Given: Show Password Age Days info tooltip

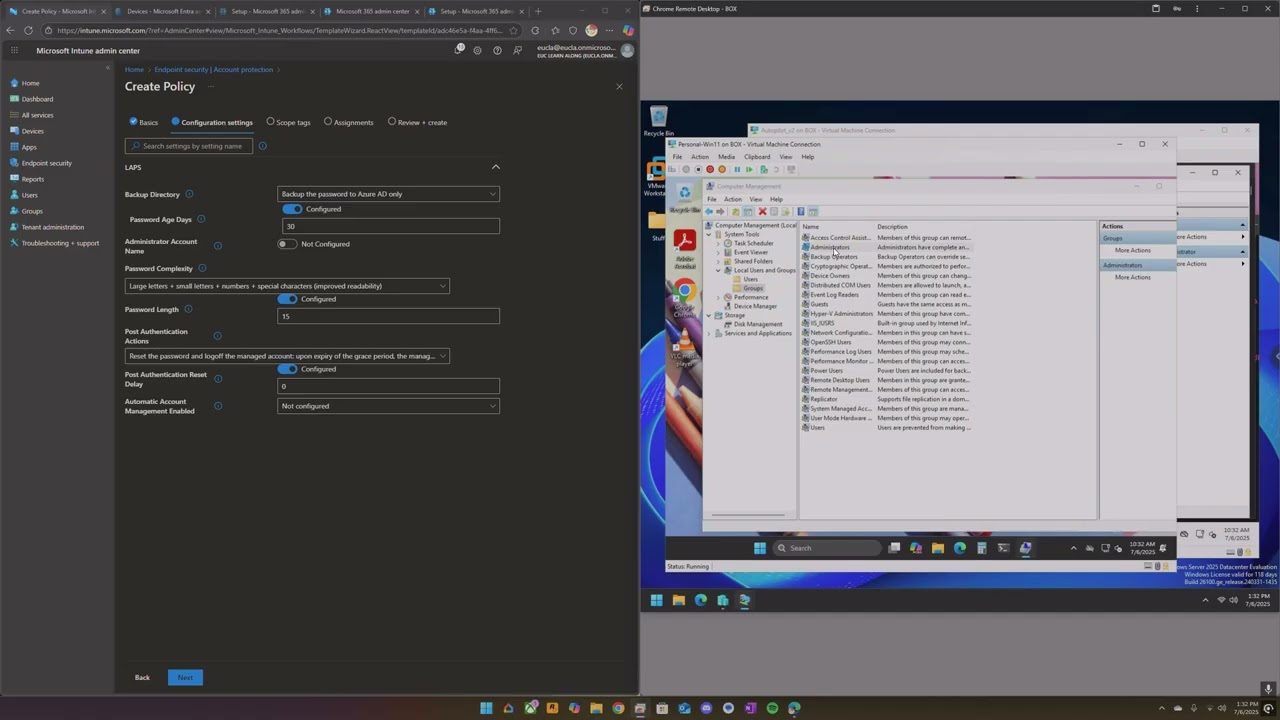Looking at the screenshot, I should point(201,219).
